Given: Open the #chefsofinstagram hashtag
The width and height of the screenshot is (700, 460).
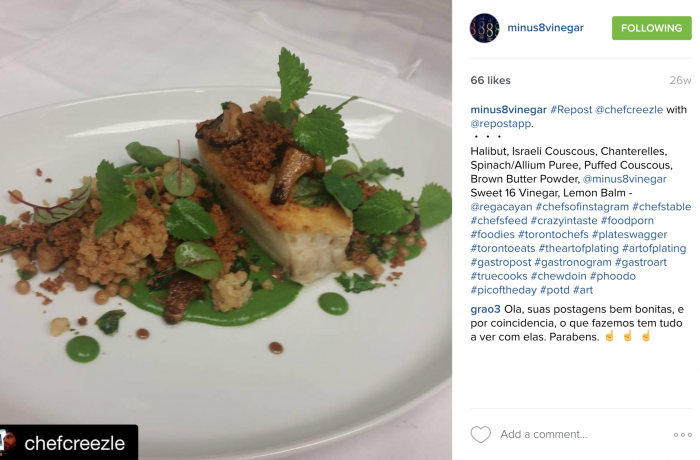Looking at the screenshot, I should coord(582,207).
